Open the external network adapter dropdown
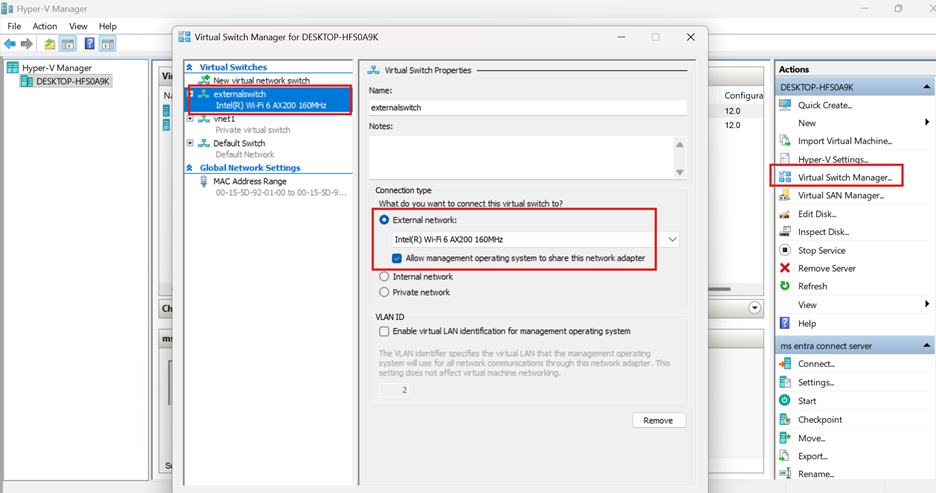 (x=672, y=240)
